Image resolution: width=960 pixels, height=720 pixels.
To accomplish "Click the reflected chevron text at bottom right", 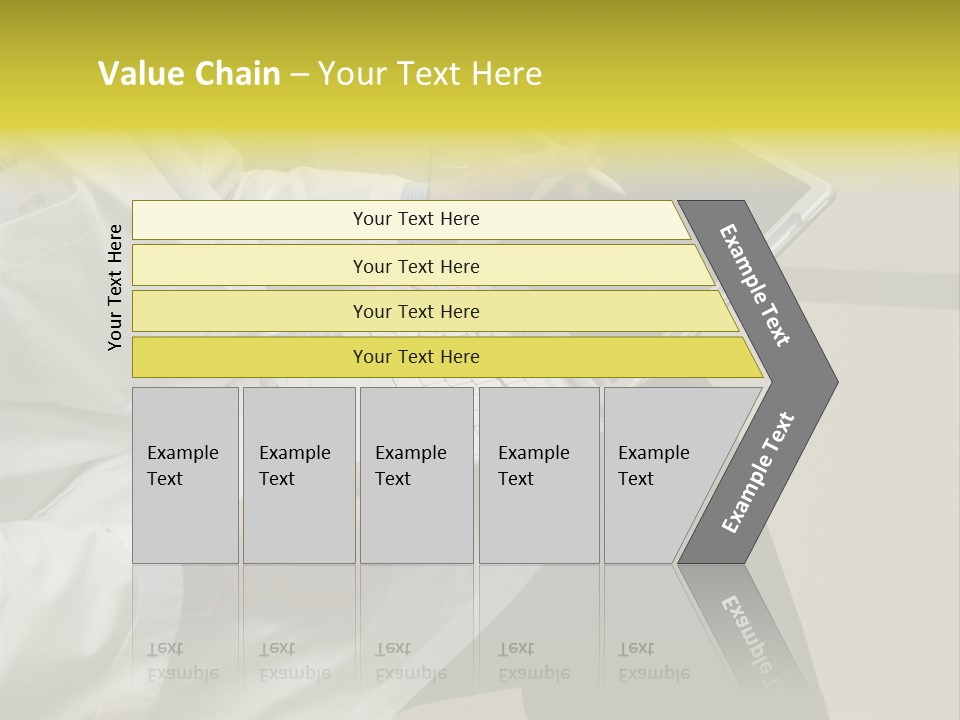I will point(748,630).
